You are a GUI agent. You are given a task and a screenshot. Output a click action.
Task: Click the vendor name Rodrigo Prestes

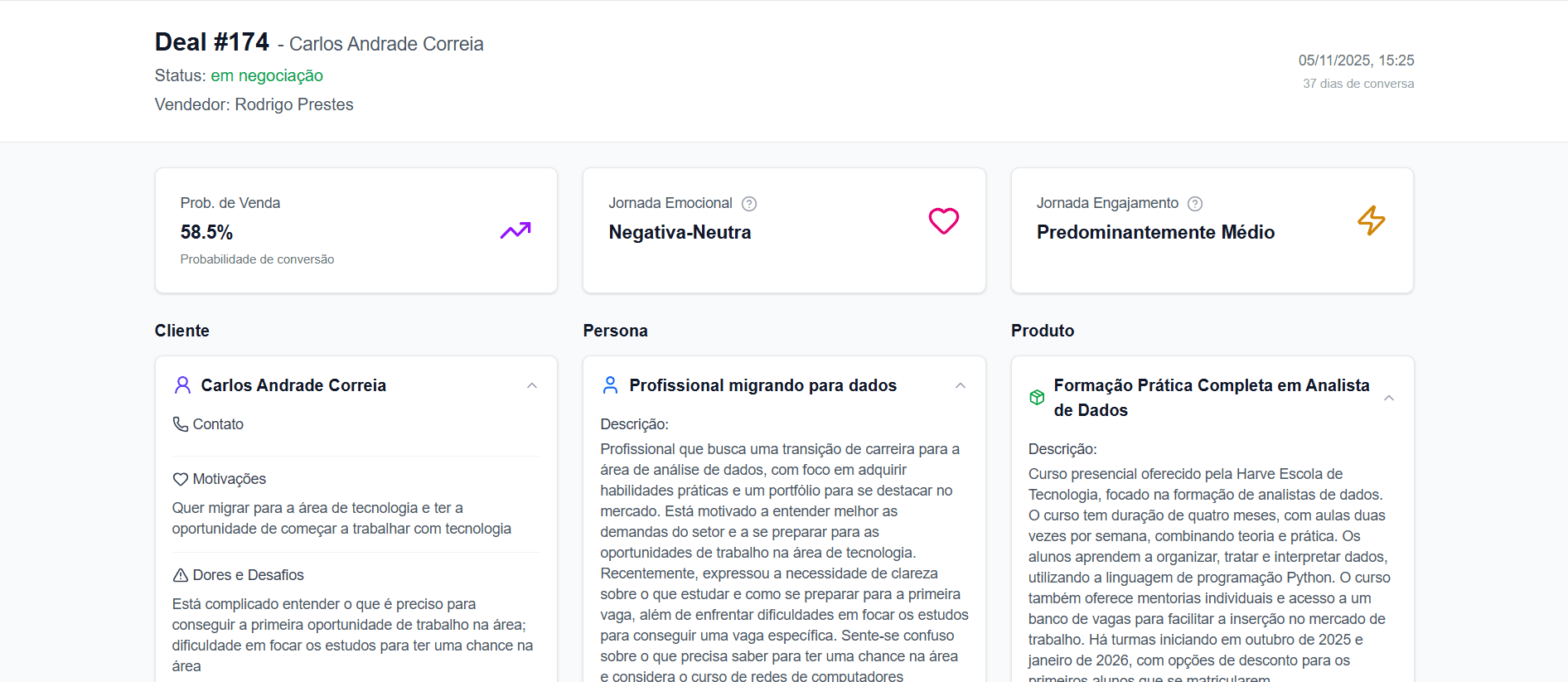coord(294,104)
